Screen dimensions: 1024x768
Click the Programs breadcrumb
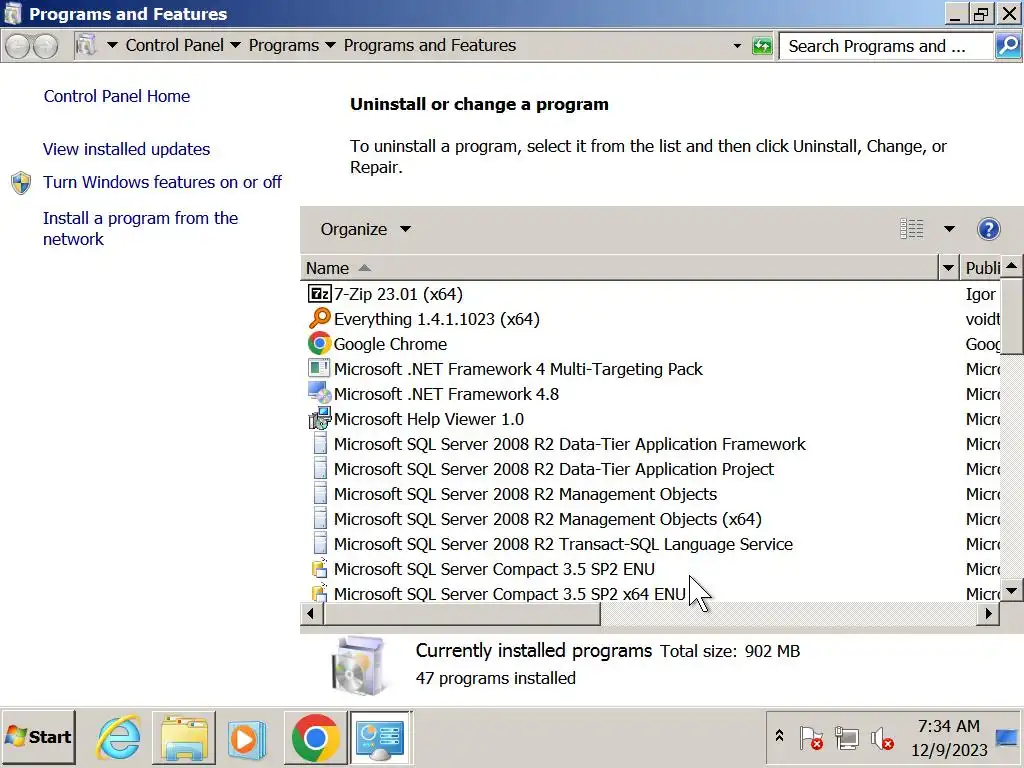(x=283, y=45)
